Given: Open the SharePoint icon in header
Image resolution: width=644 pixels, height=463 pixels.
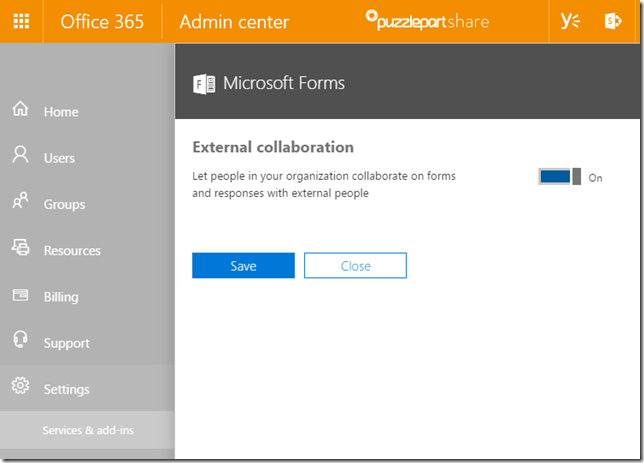Looking at the screenshot, I should pos(613,21).
